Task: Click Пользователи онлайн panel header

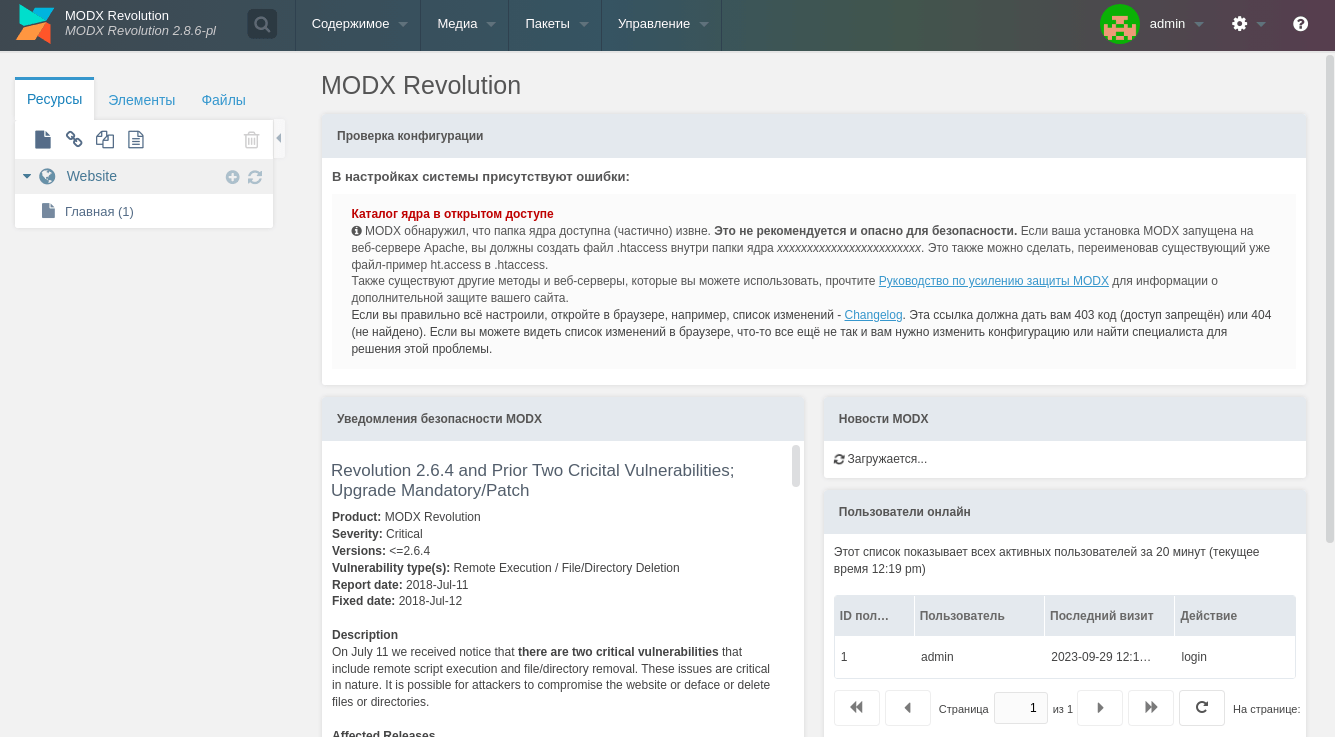Action: [1065, 511]
